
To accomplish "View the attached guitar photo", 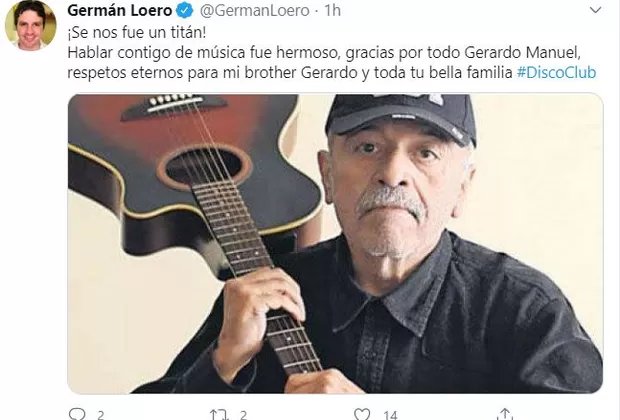I will pos(335,244).
